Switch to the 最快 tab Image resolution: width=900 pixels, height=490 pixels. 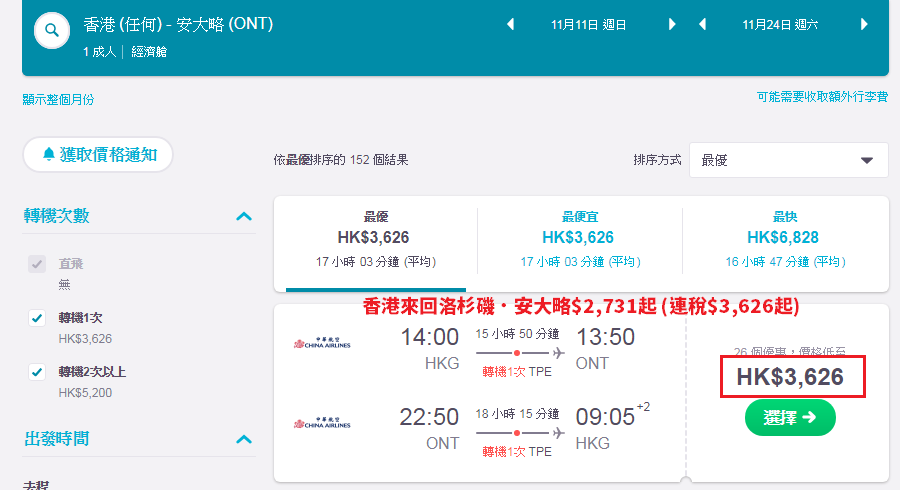coord(785,241)
